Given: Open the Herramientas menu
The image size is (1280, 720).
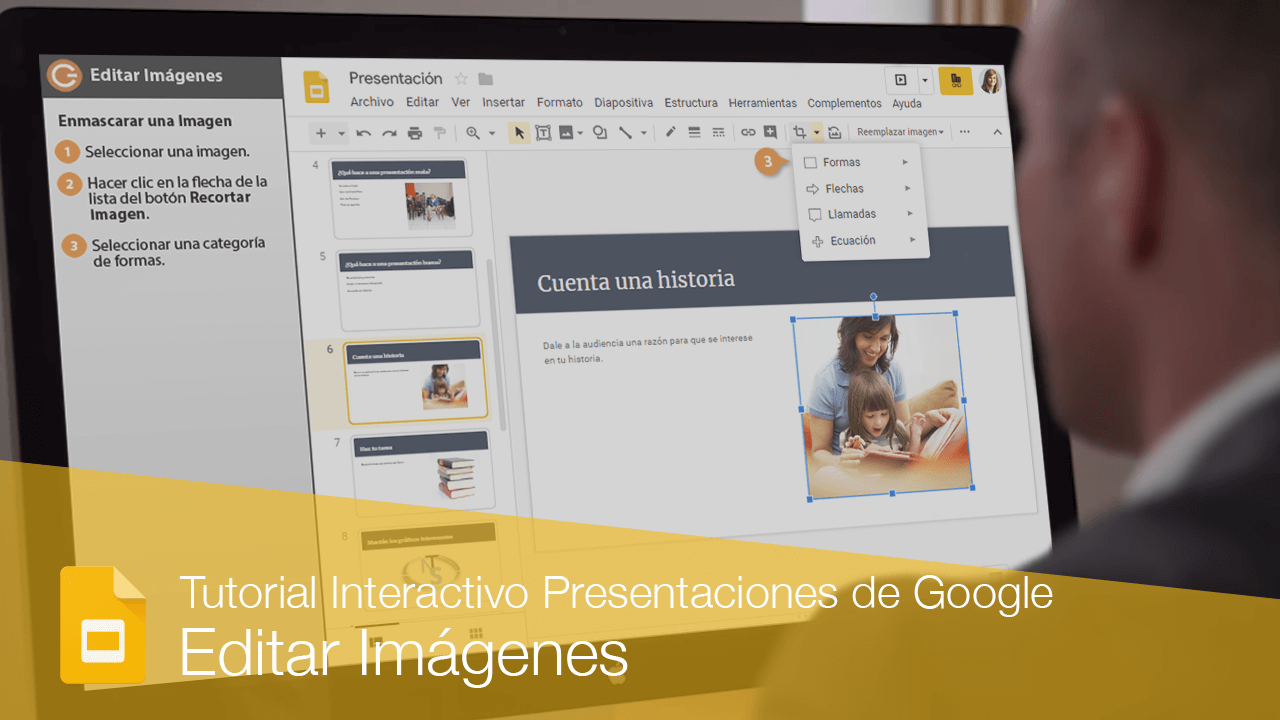Looking at the screenshot, I should click(763, 103).
